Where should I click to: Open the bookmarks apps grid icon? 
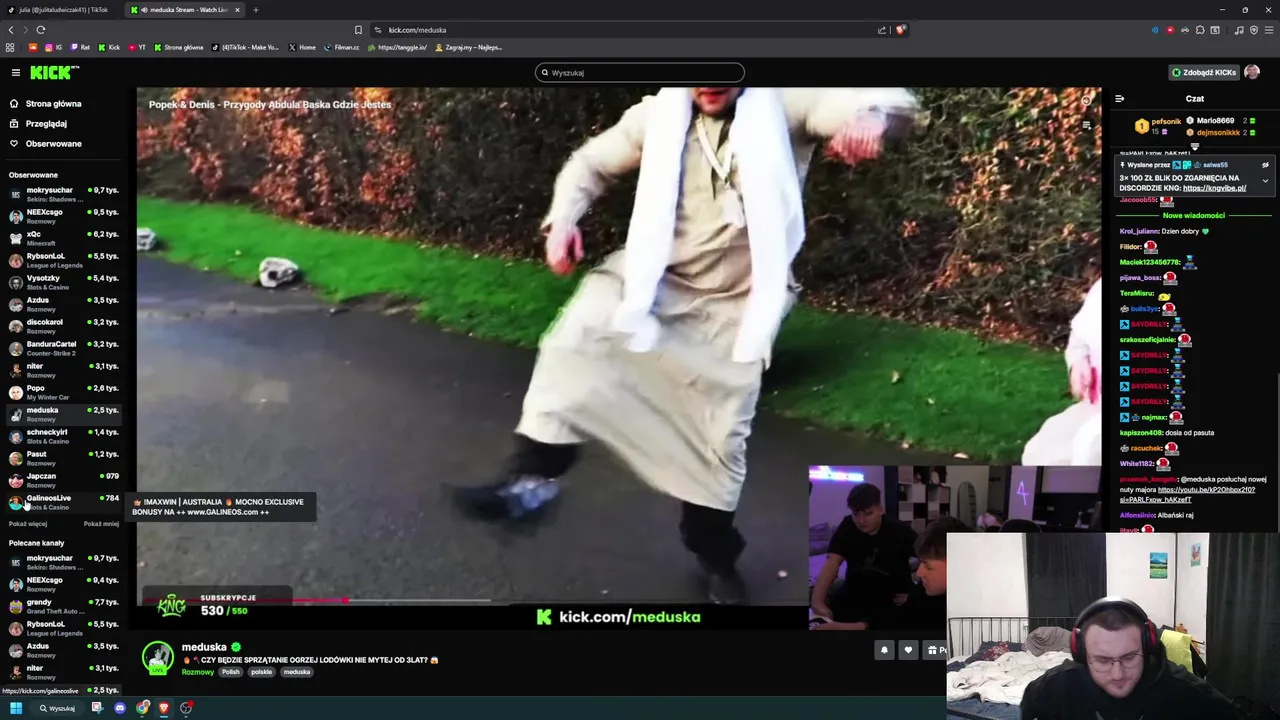tap(10, 47)
